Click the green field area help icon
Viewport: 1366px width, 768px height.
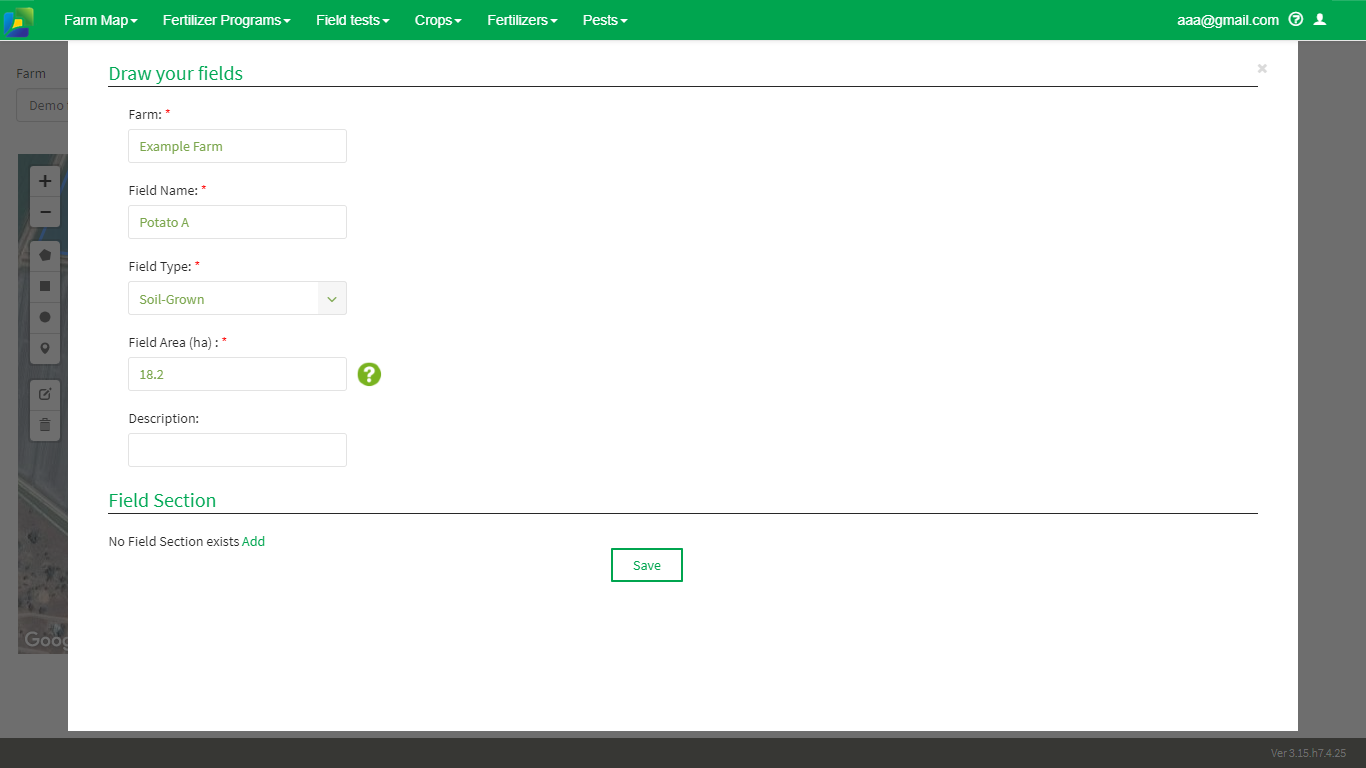[369, 374]
